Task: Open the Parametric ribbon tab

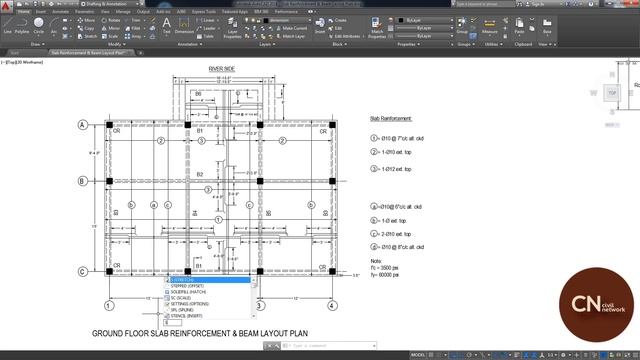Action: 84,12
